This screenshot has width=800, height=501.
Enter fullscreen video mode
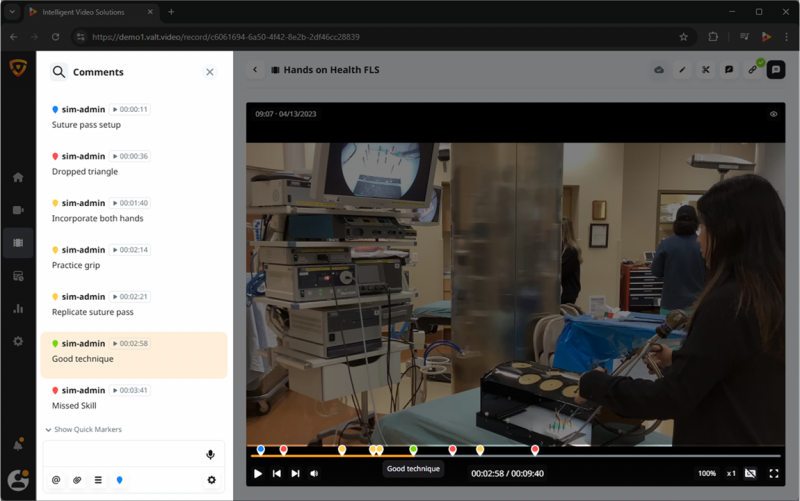(773, 474)
